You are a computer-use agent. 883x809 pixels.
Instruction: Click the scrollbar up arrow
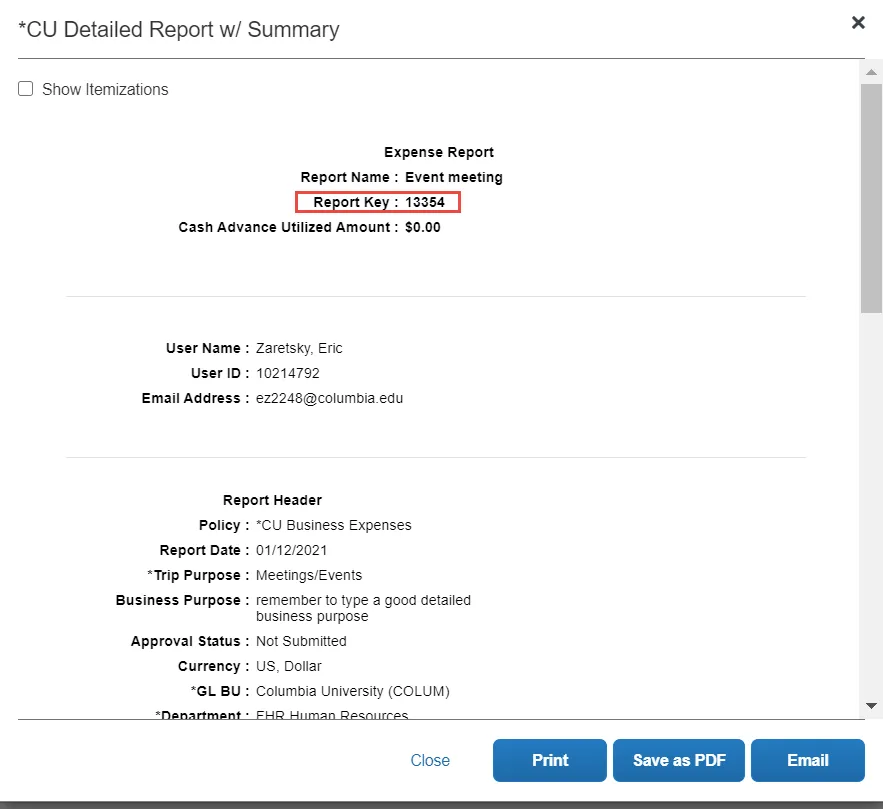(x=871, y=72)
